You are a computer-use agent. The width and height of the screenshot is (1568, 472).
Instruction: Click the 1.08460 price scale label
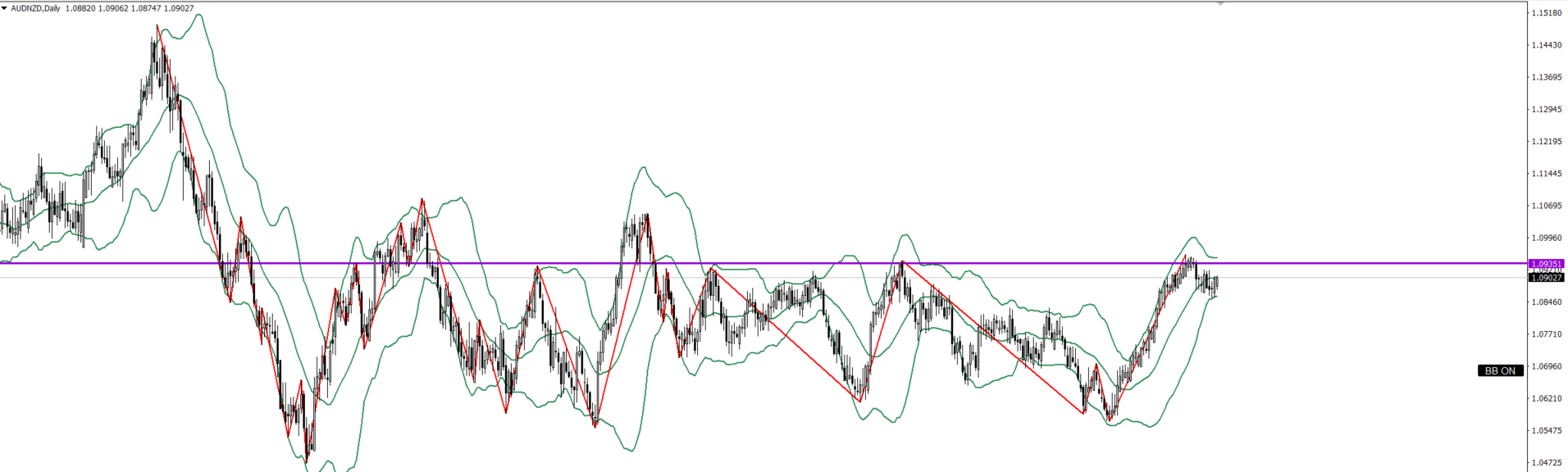click(1546, 302)
